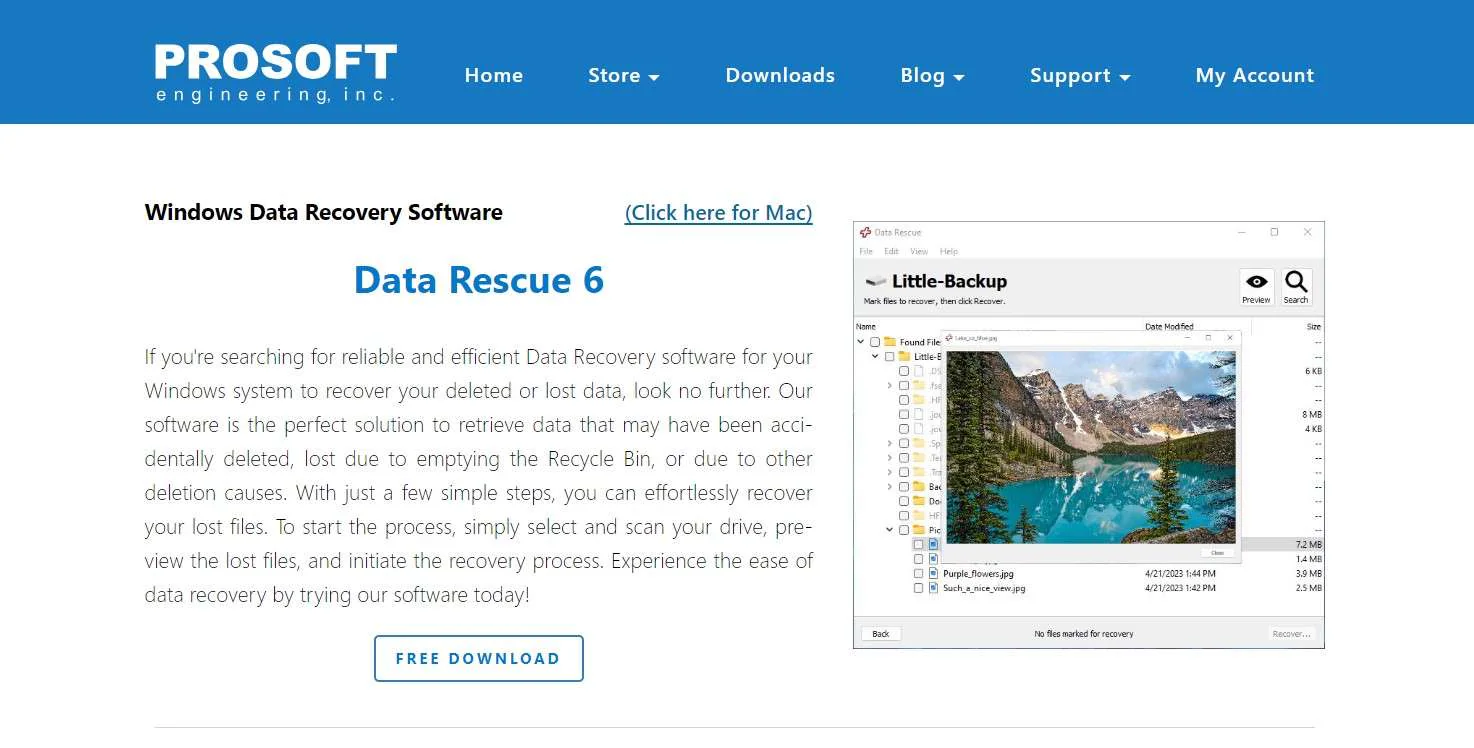Collapse the Pic folder chevron
The image size is (1474, 748).
(890, 530)
